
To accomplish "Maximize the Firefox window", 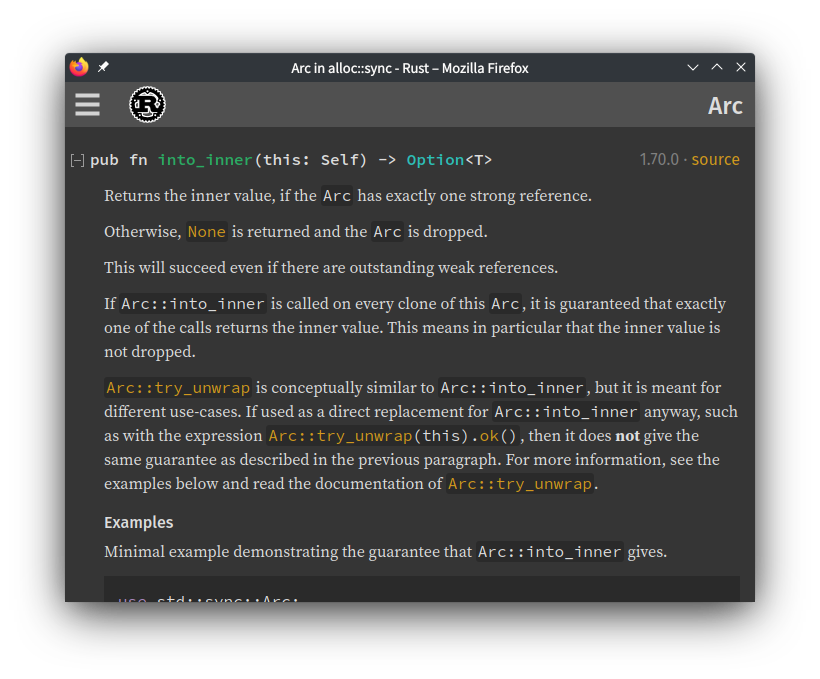I will click(x=717, y=67).
